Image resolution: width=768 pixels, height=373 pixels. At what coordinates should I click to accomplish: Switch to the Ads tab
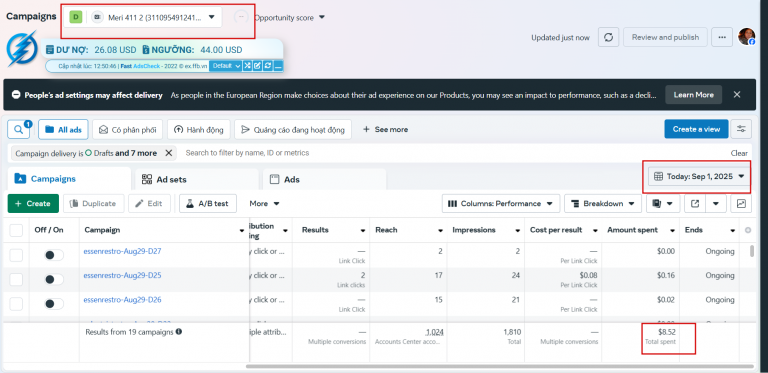point(324,179)
